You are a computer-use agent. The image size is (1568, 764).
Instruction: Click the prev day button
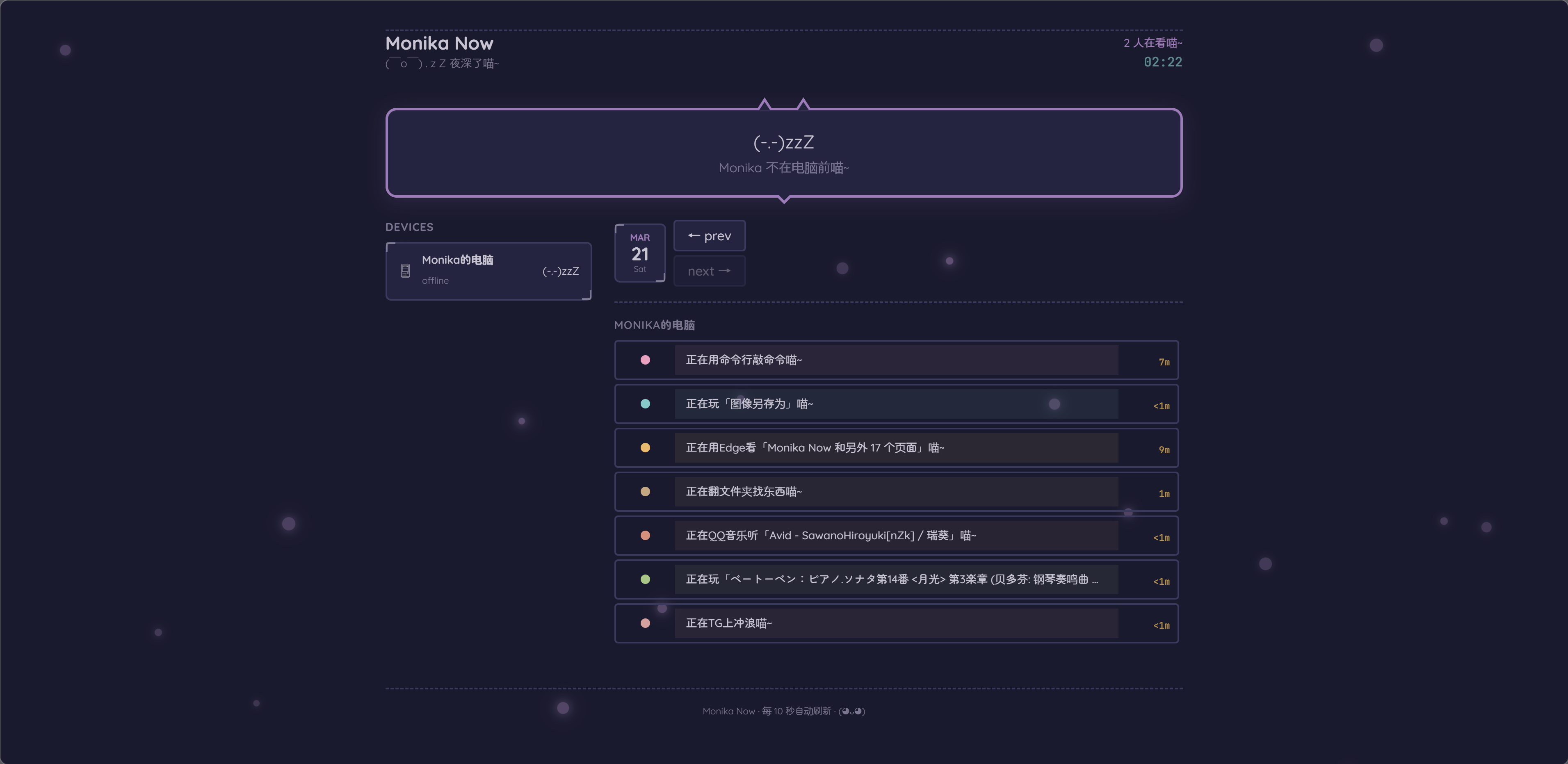coord(709,235)
